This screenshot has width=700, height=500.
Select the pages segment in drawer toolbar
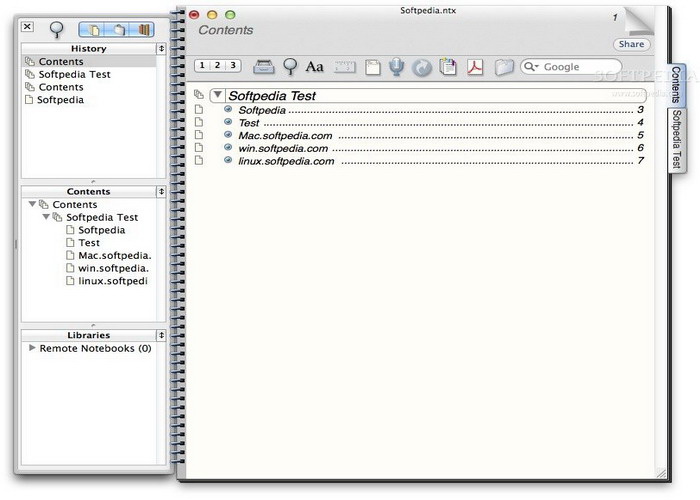(91, 30)
